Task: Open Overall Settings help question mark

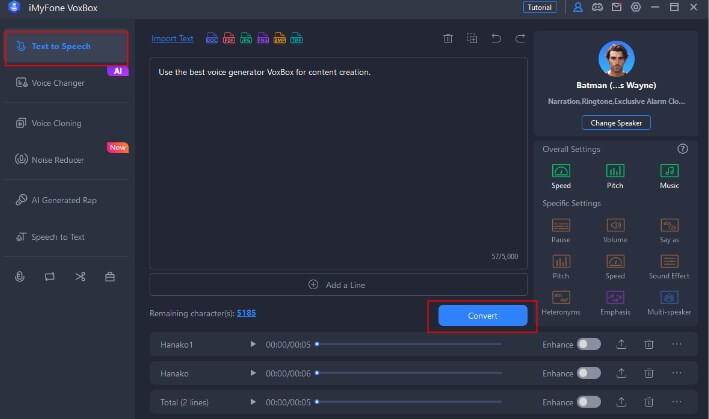Action: pos(683,149)
